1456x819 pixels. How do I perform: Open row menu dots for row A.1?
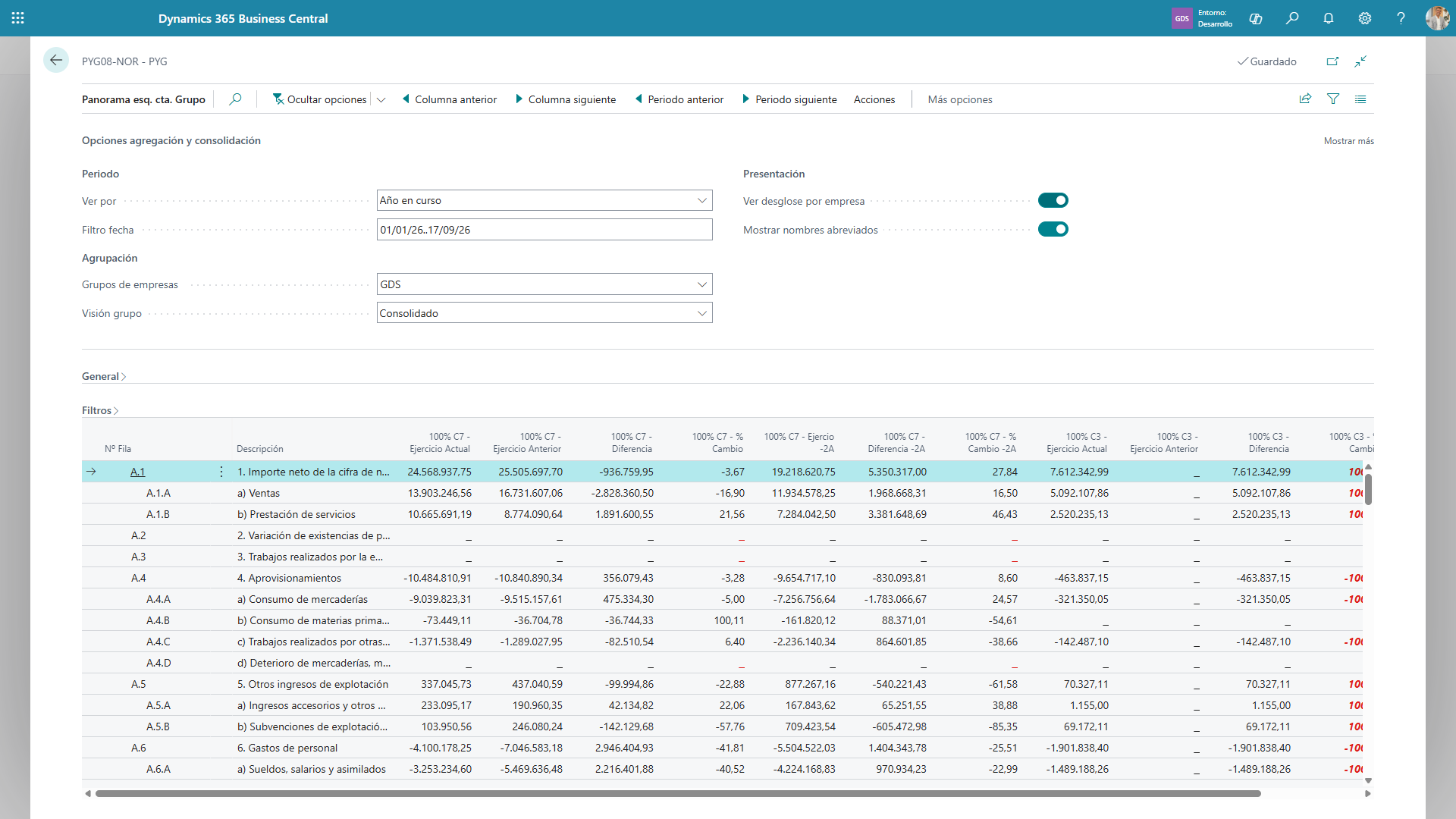click(x=221, y=472)
